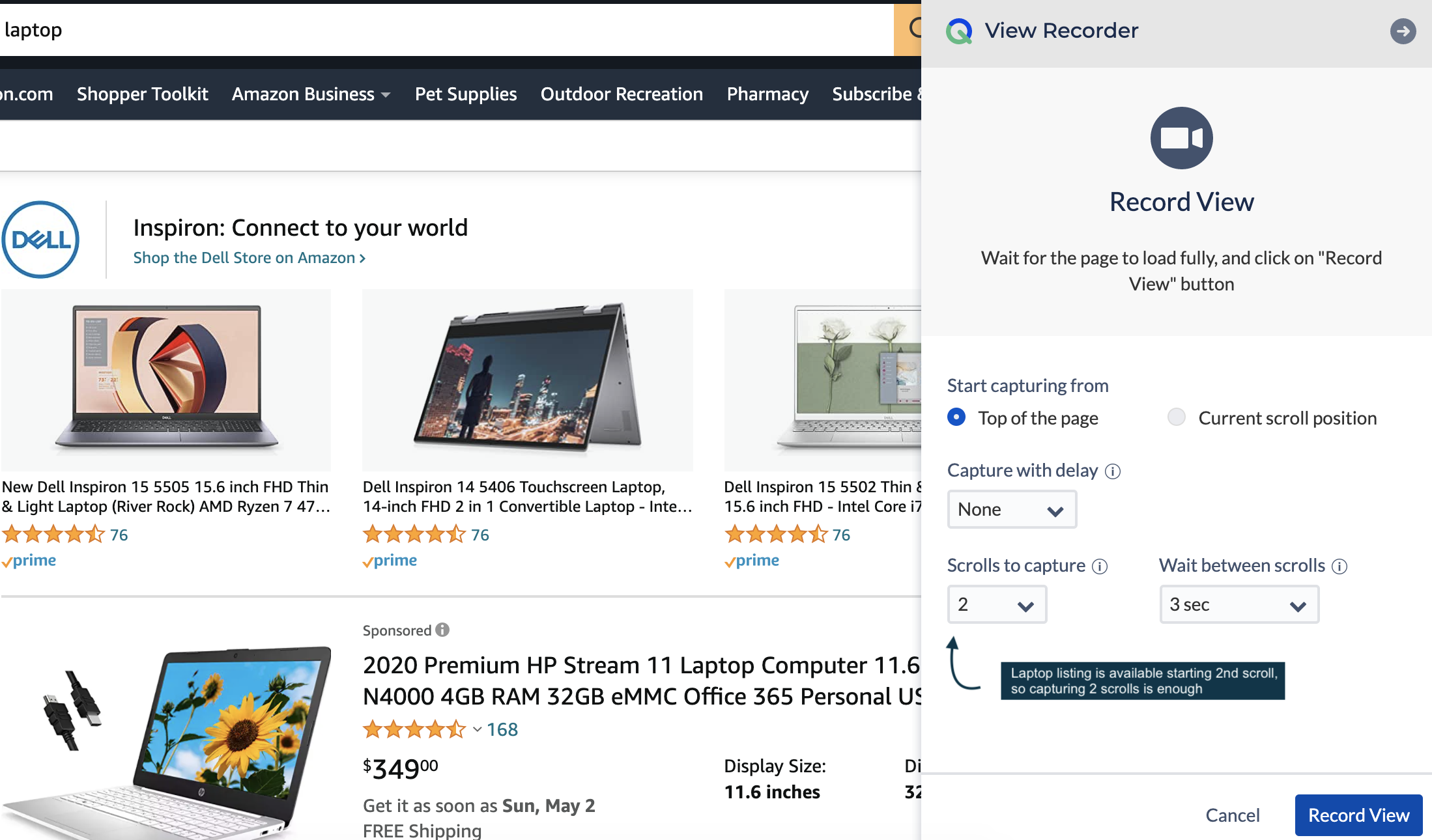Go to the Pharmacy section
This screenshot has width=1432, height=840.
pos(767,94)
